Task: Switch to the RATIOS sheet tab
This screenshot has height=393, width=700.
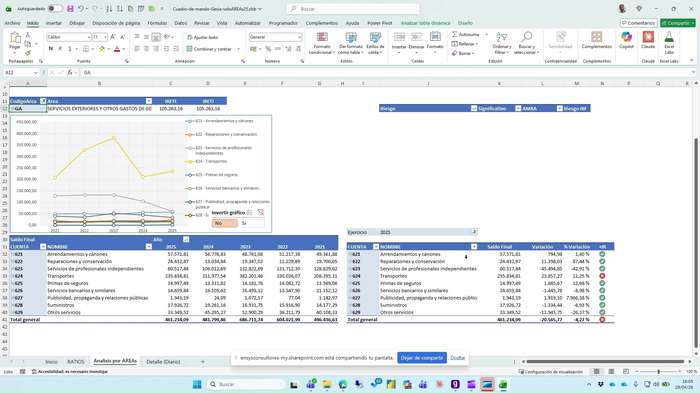Action: tap(75, 361)
